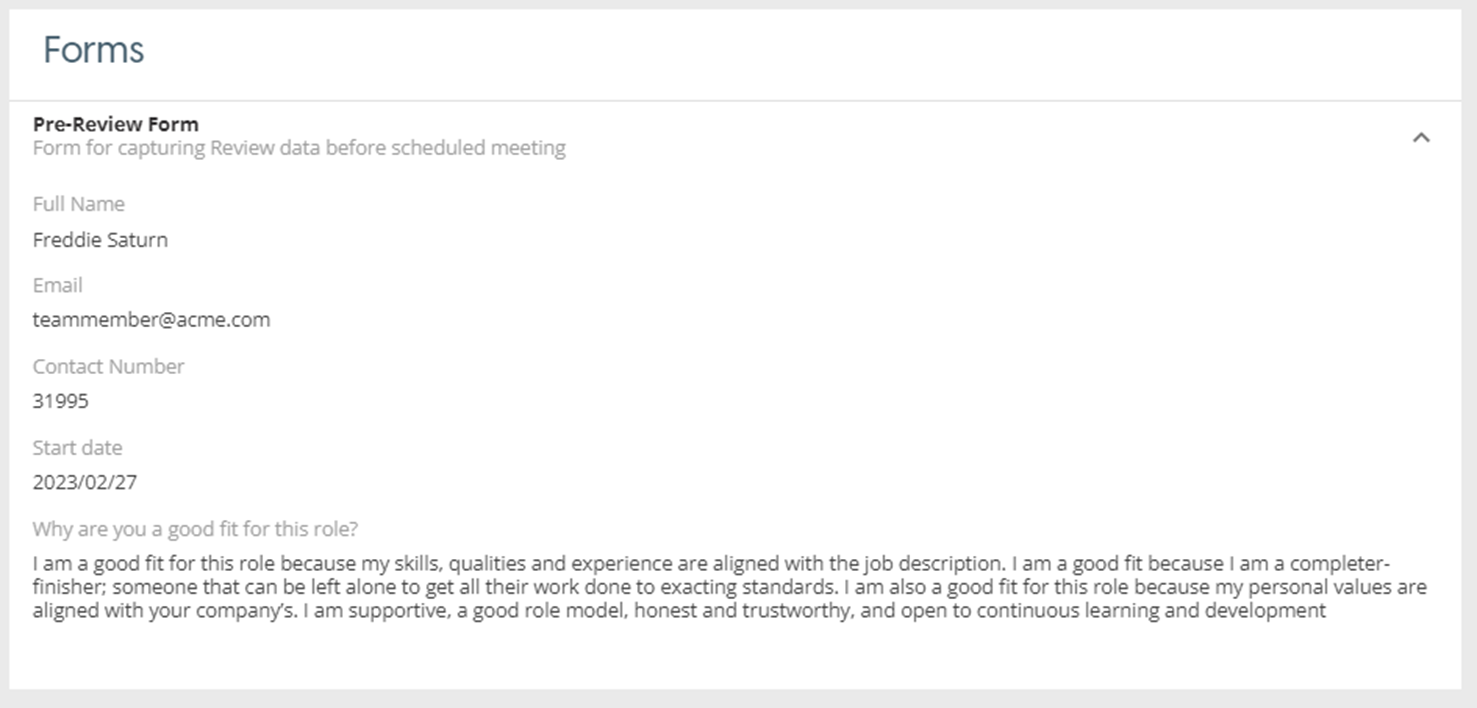
Task: Collapse the Pre-Review Form section chevron
Action: (x=1420, y=138)
